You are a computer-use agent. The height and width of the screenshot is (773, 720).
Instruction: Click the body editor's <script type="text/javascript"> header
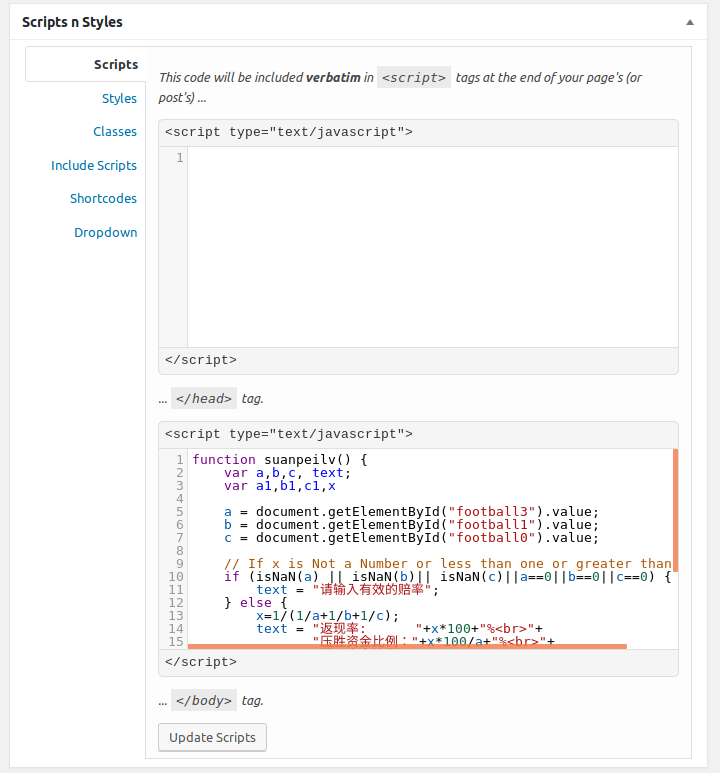tap(418, 434)
